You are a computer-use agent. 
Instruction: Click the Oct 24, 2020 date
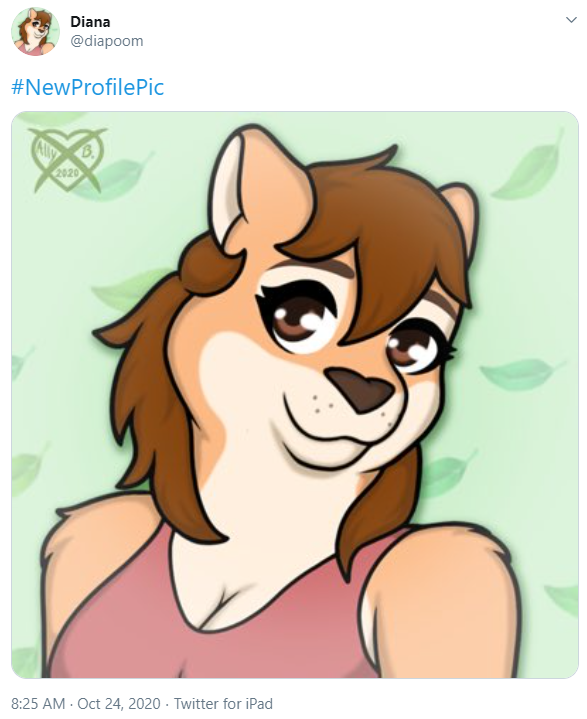tap(119, 703)
